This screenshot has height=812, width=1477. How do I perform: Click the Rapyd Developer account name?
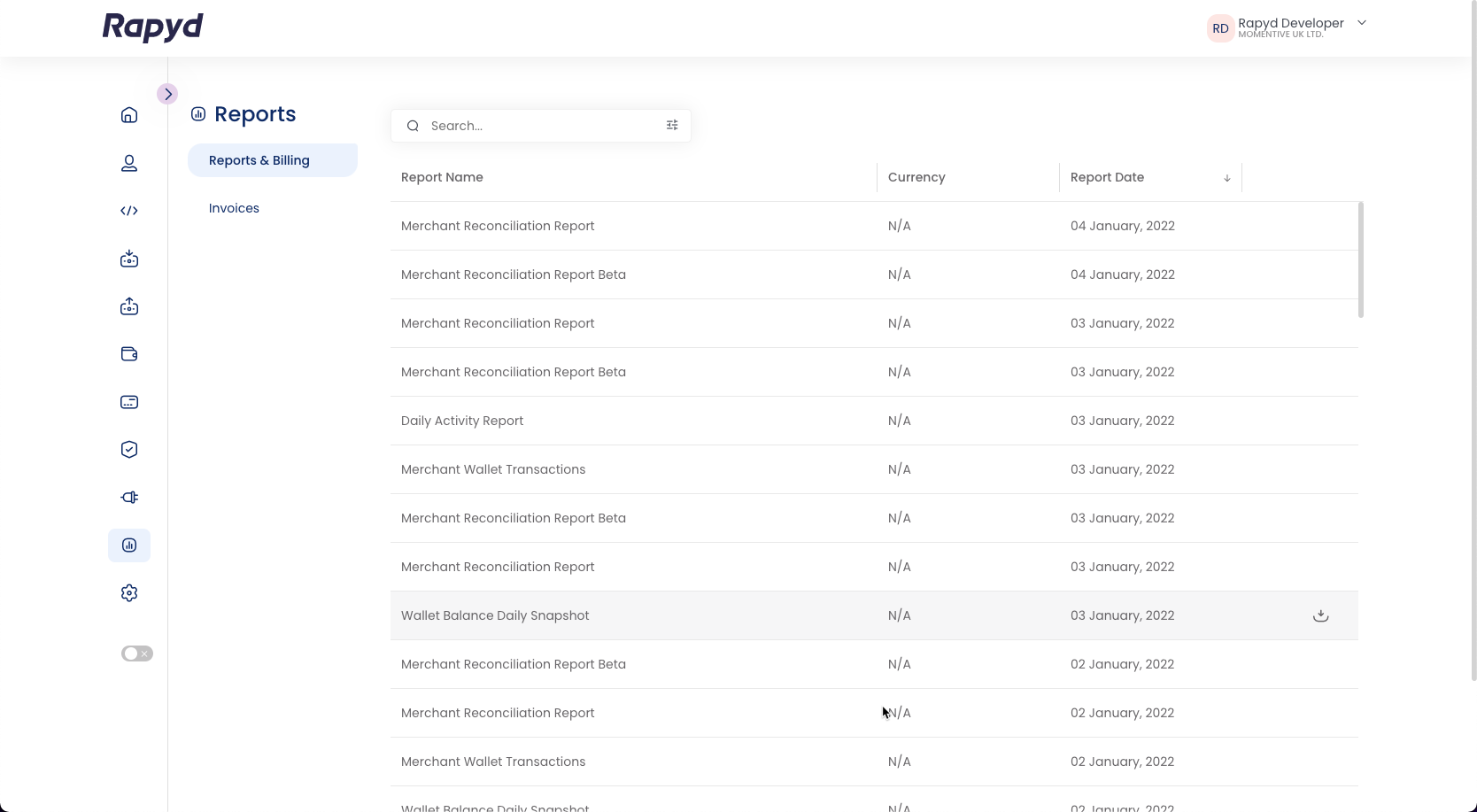tap(1291, 23)
